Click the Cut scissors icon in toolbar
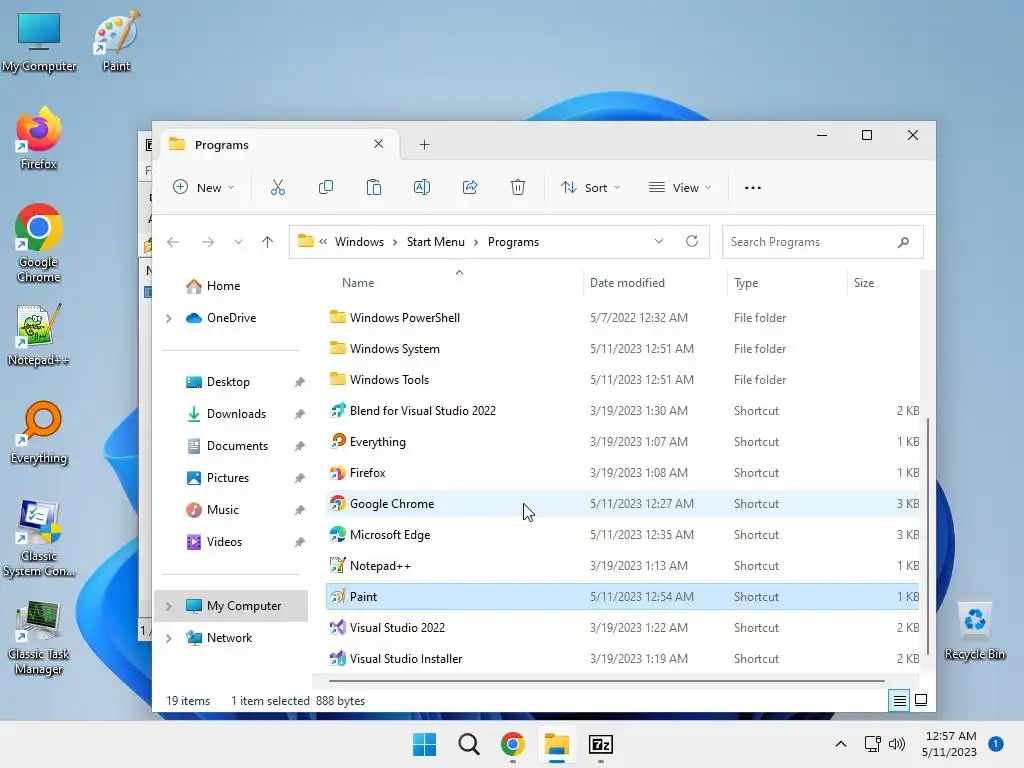The height and width of the screenshot is (768, 1024). (x=278, y=187)
